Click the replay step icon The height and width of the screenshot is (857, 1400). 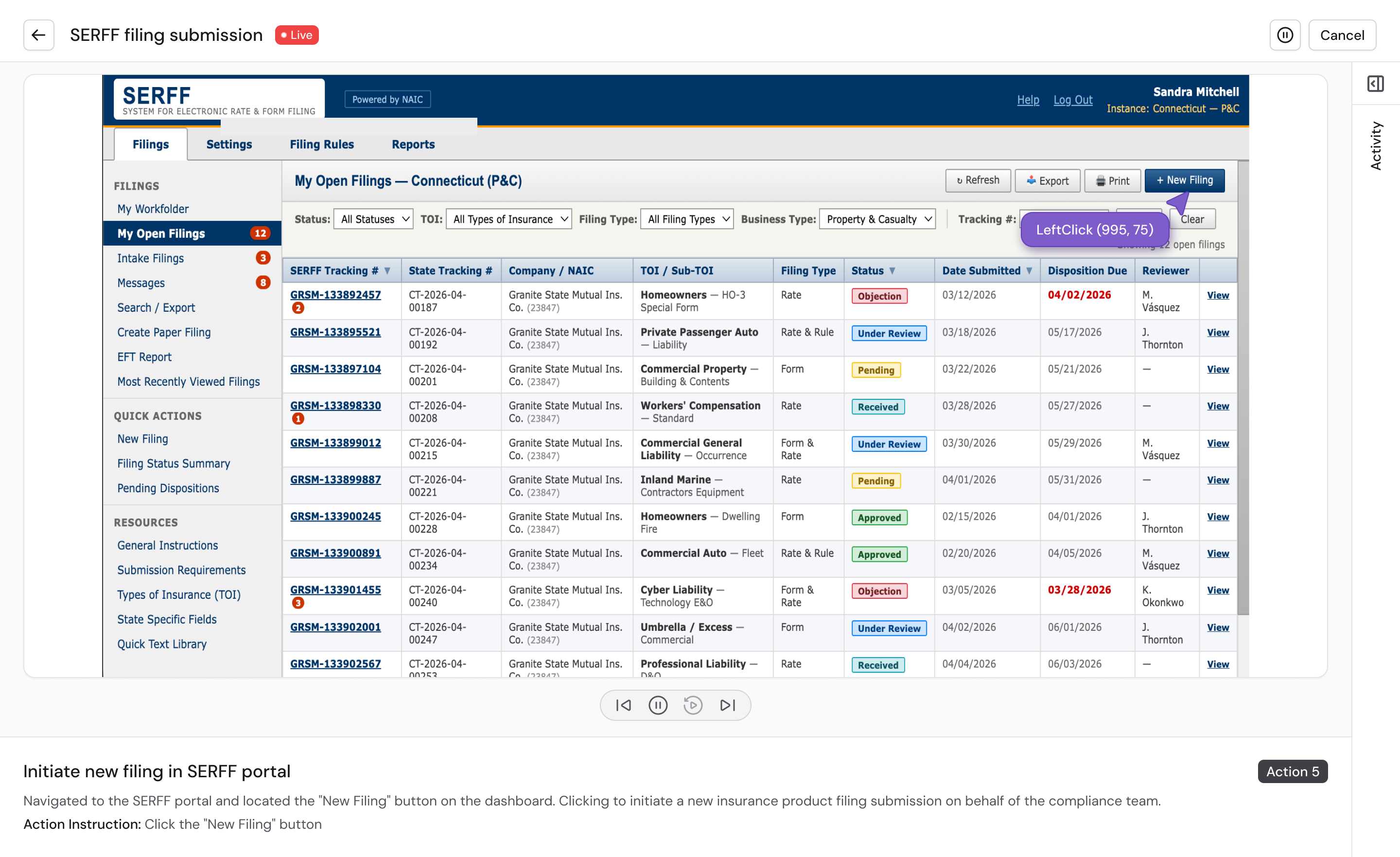pos(693,705)
